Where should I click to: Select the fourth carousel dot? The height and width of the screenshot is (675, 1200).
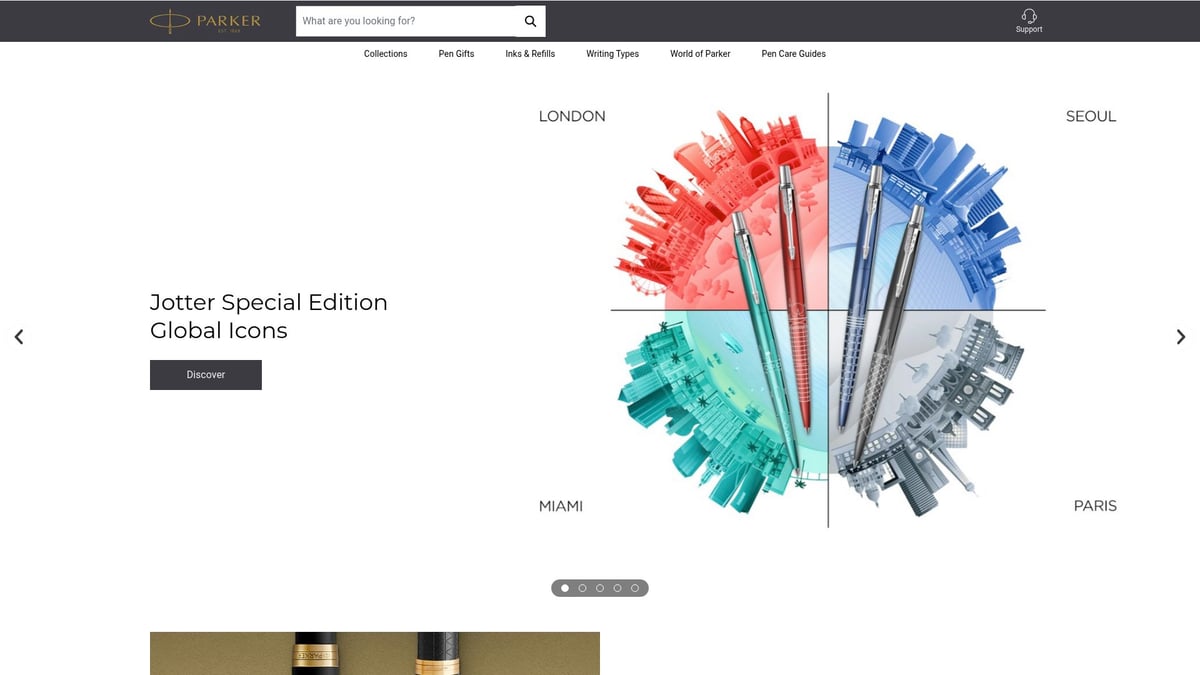(x=617, y=588)
